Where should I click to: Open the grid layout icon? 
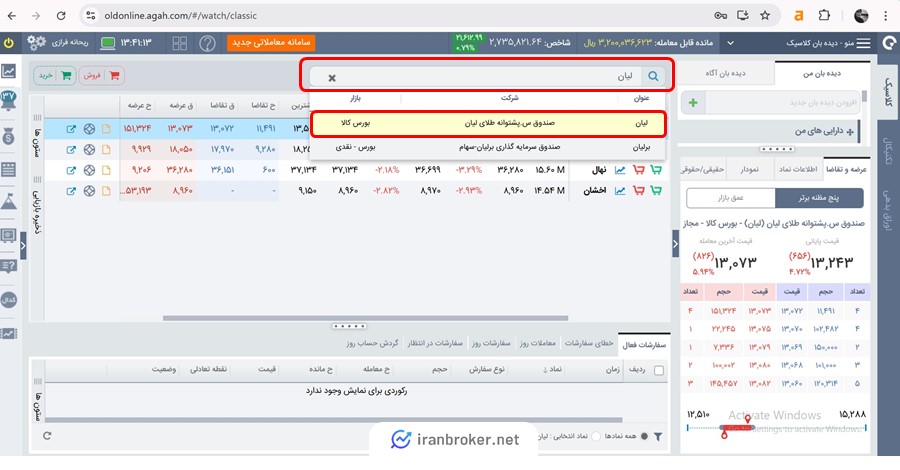[180, 43]
